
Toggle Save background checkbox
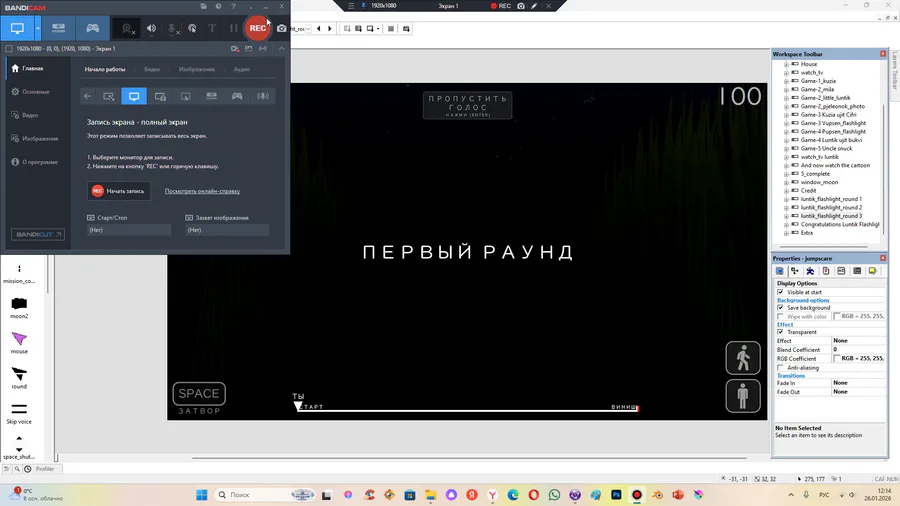tap(780, 308)
